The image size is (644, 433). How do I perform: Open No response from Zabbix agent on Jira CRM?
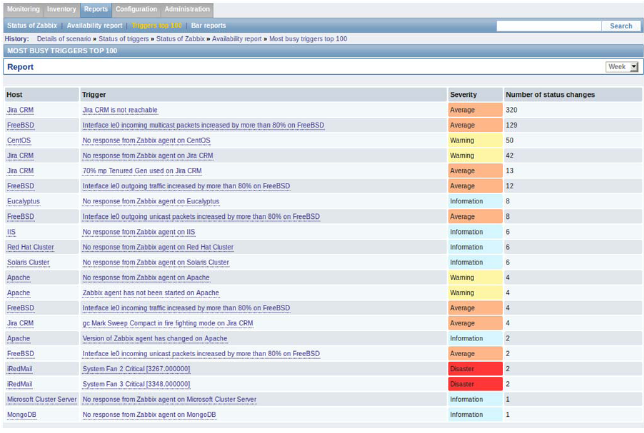point(148,156)
